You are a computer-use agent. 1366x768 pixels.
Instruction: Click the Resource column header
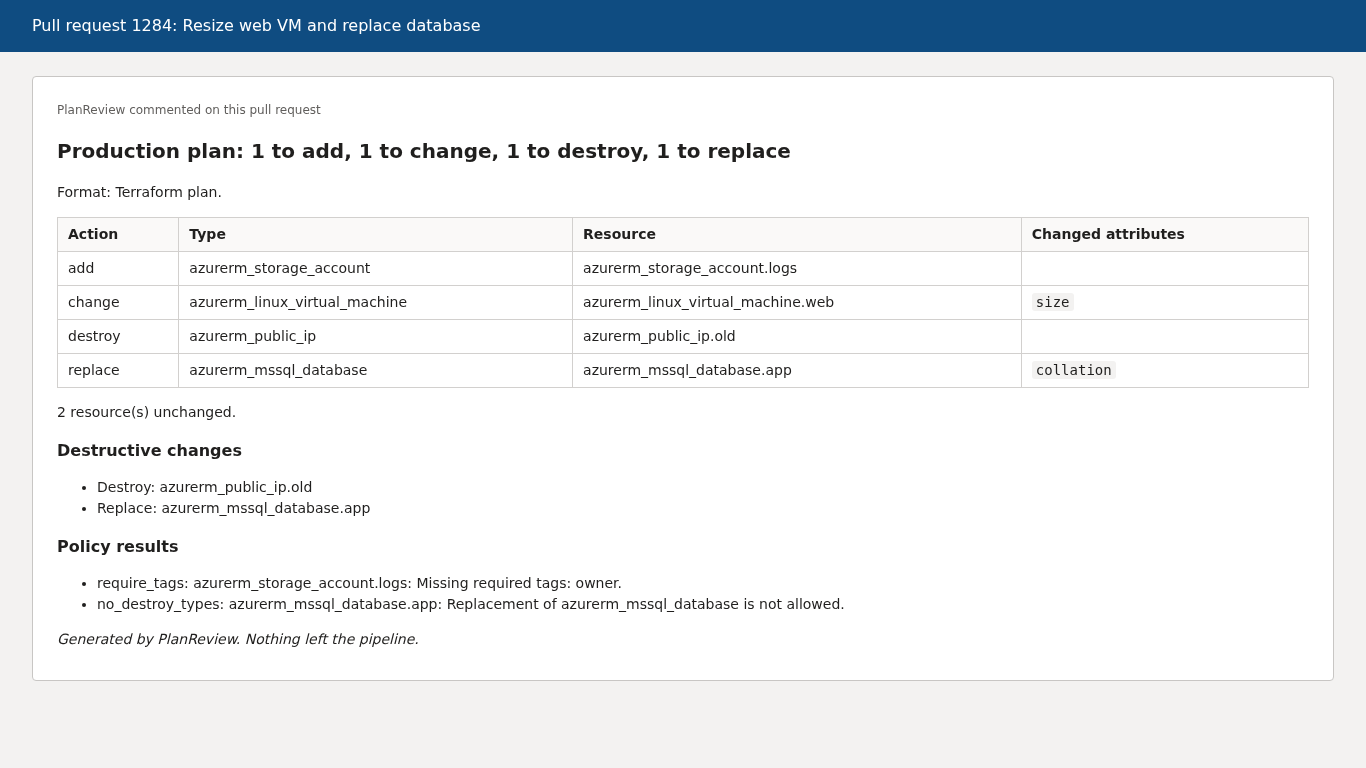click(x=797, y=234)
